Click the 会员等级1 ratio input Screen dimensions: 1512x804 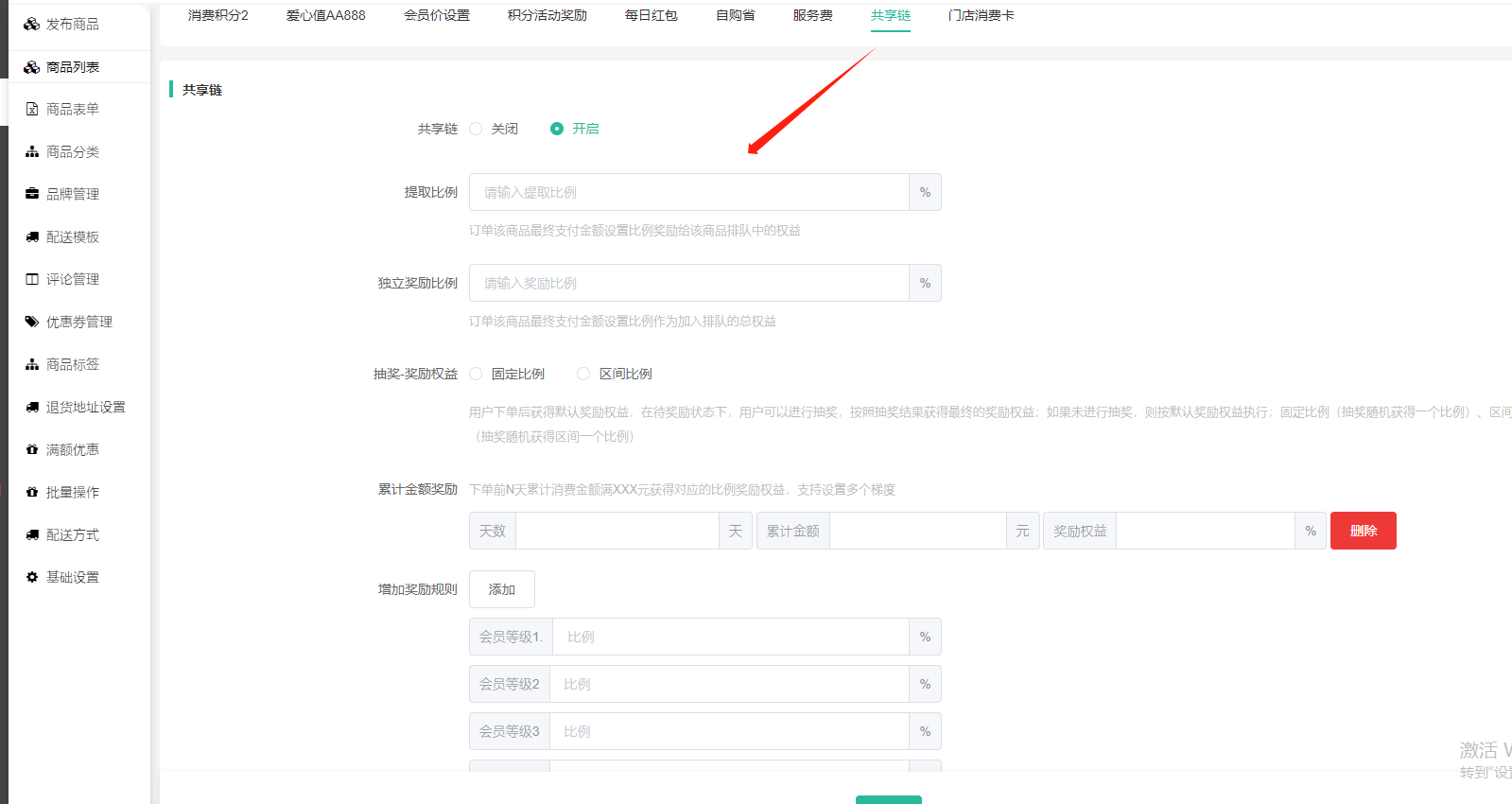[x=730, y=637]
